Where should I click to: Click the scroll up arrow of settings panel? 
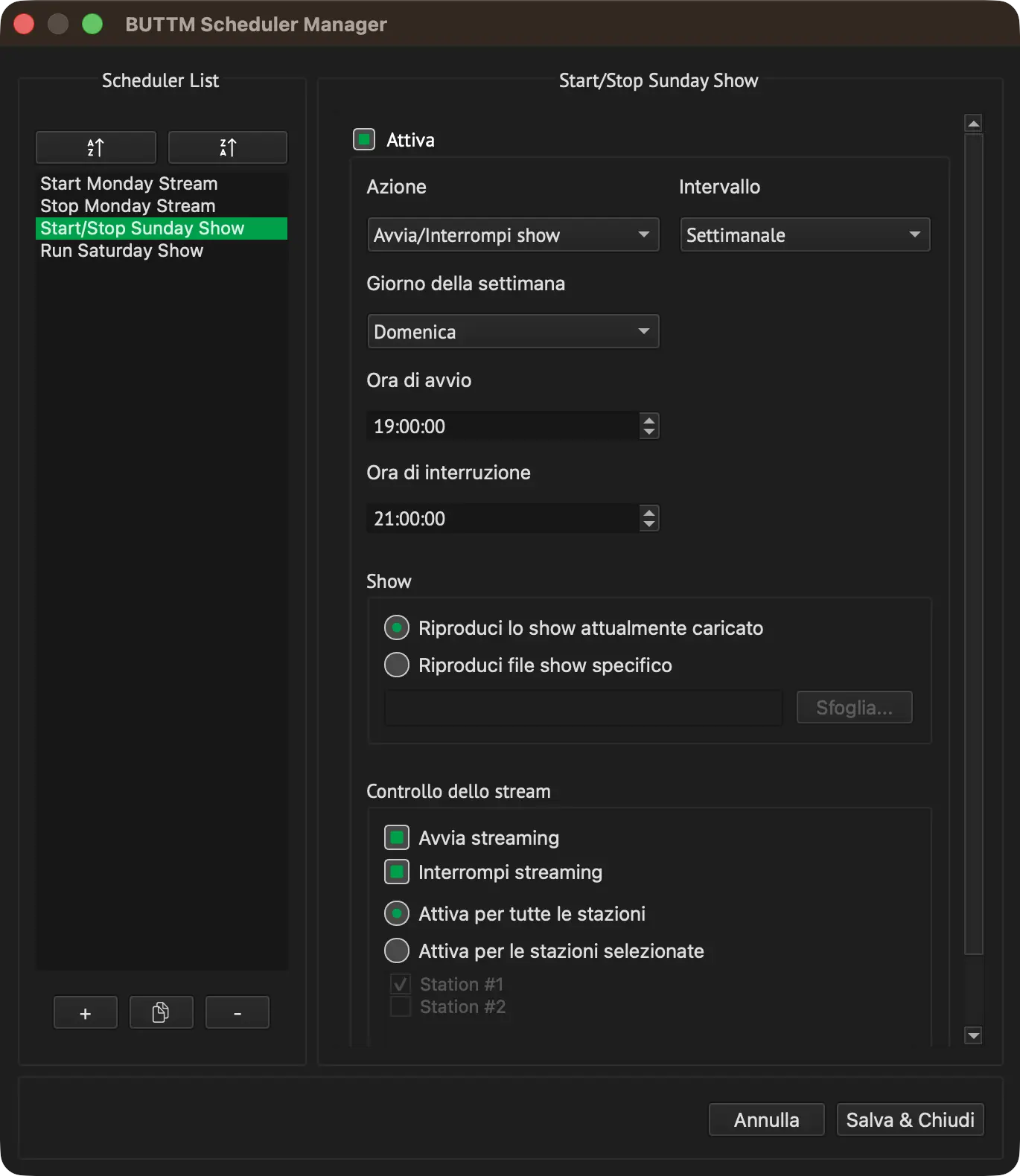point(973,123)
